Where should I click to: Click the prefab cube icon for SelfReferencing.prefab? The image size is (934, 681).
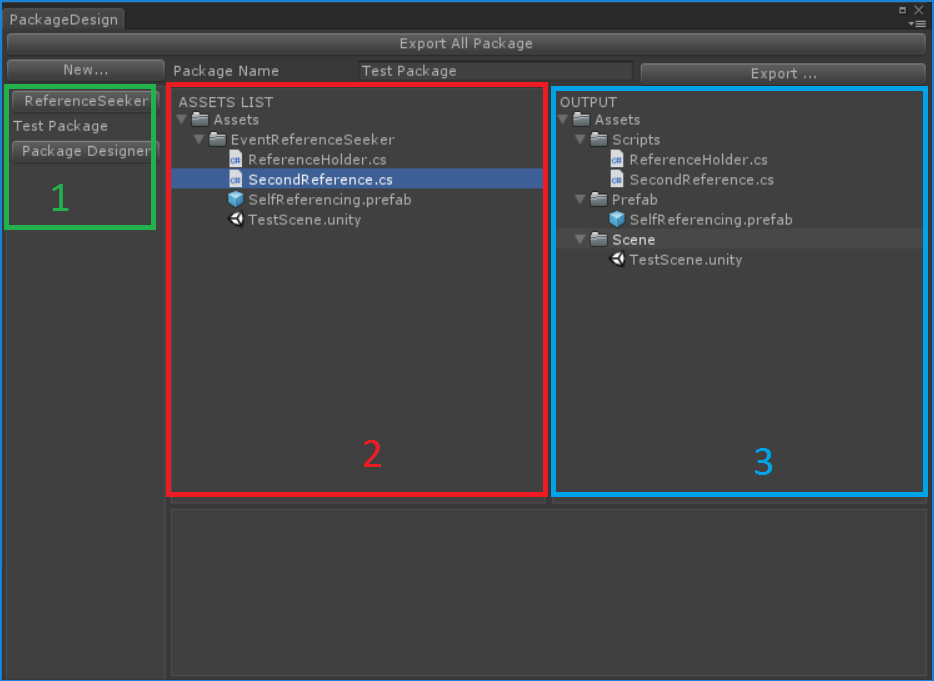pos(236,200)
